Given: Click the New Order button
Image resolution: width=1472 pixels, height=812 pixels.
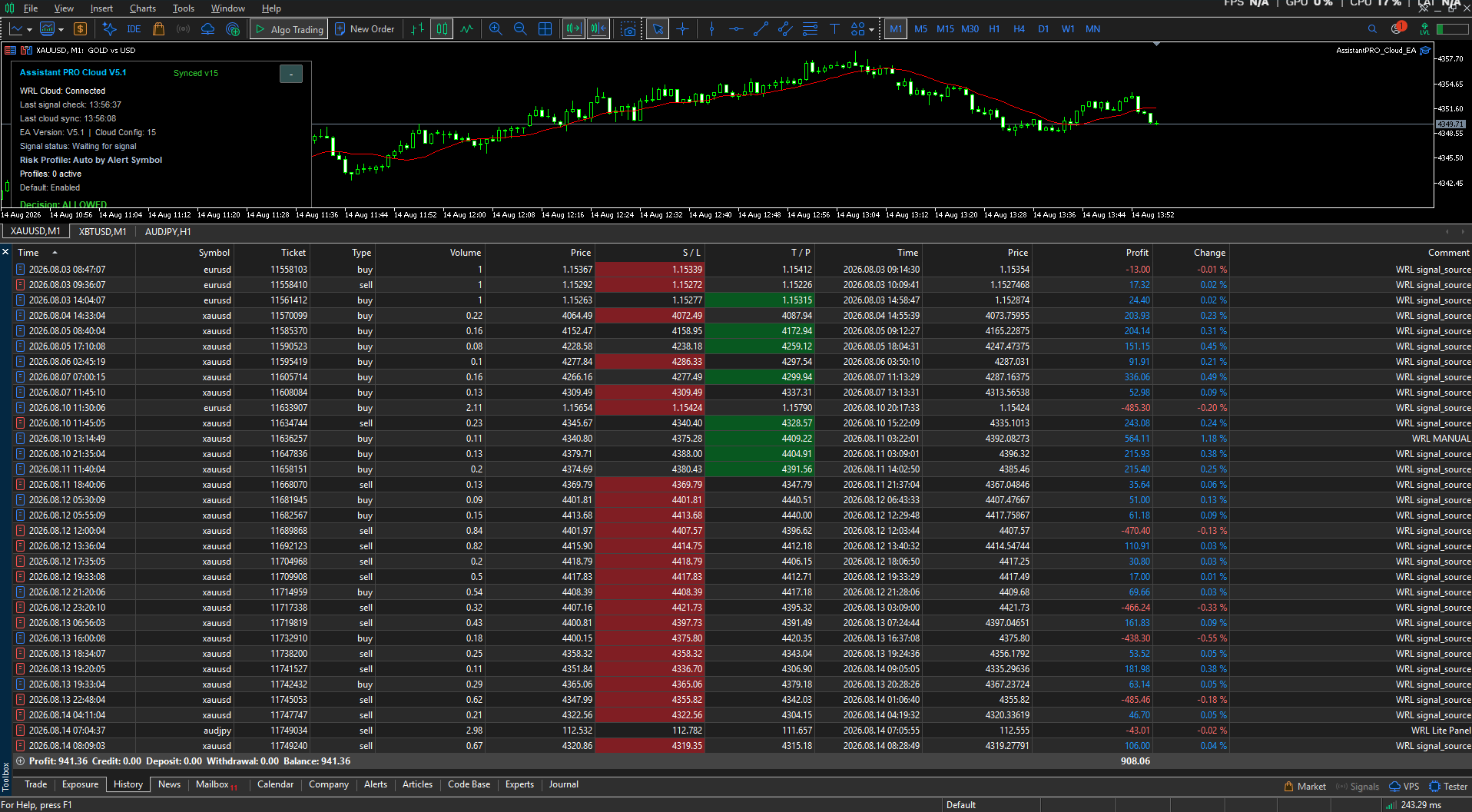Looking at the screenshot, I should pos(364,29).
